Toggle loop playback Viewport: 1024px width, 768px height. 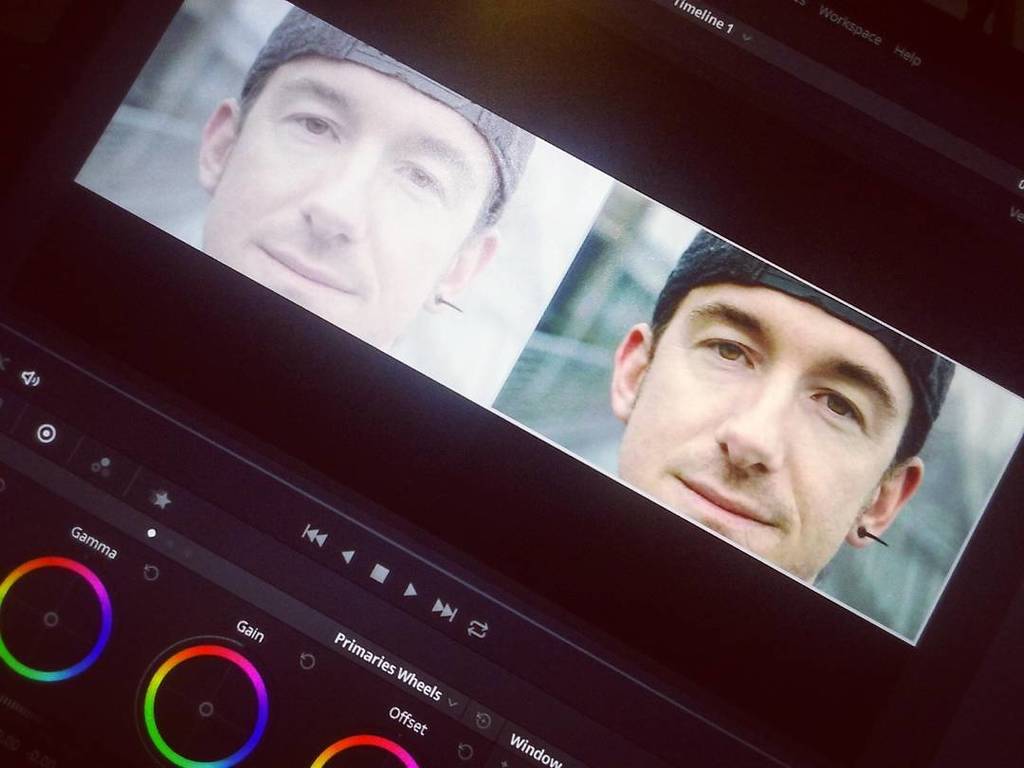[x=477, y=630]
